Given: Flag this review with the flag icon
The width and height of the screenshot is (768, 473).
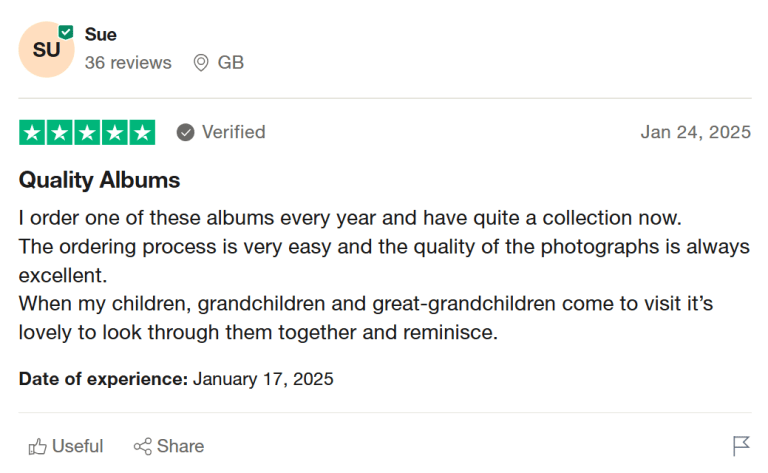Looking at the screenshot, I should coord(741,446).
